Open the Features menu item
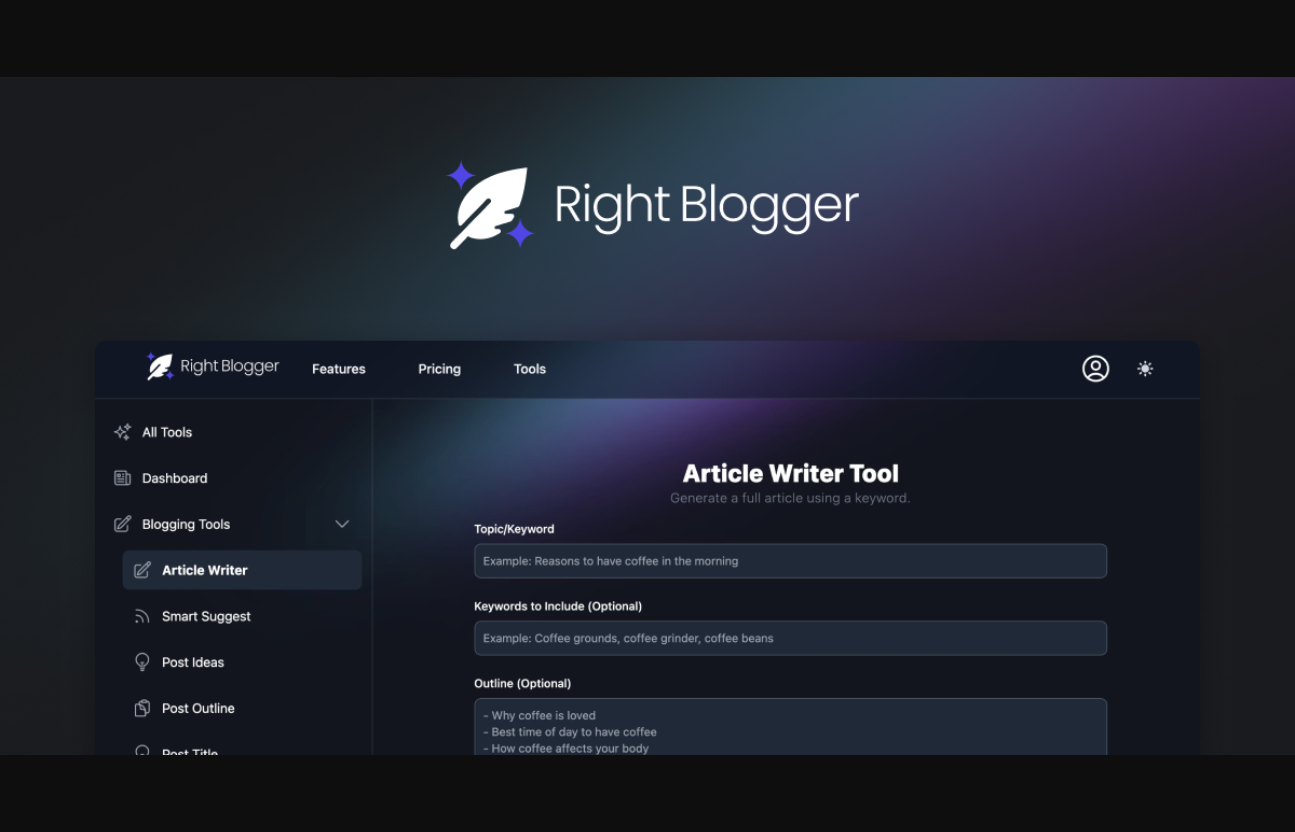The width and height of the screenshot is (1295, 832). pyautogui.click(x=338, y=369)
